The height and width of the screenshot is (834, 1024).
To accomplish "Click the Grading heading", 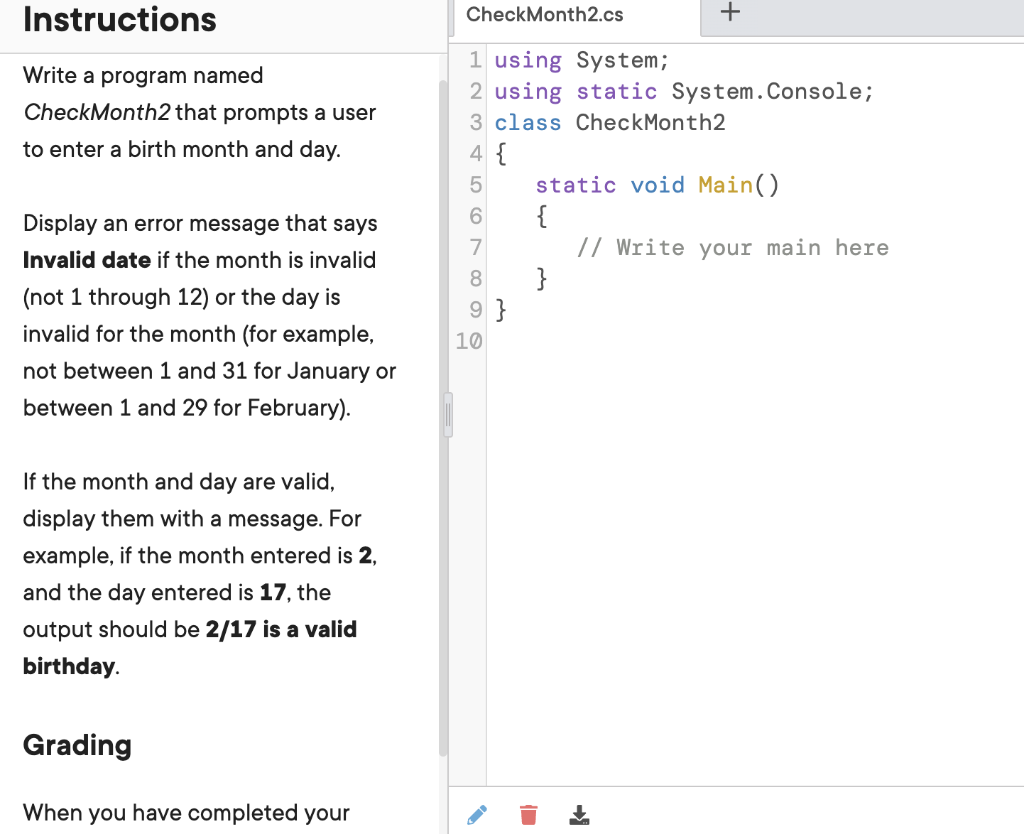I will tap(76, 745).
